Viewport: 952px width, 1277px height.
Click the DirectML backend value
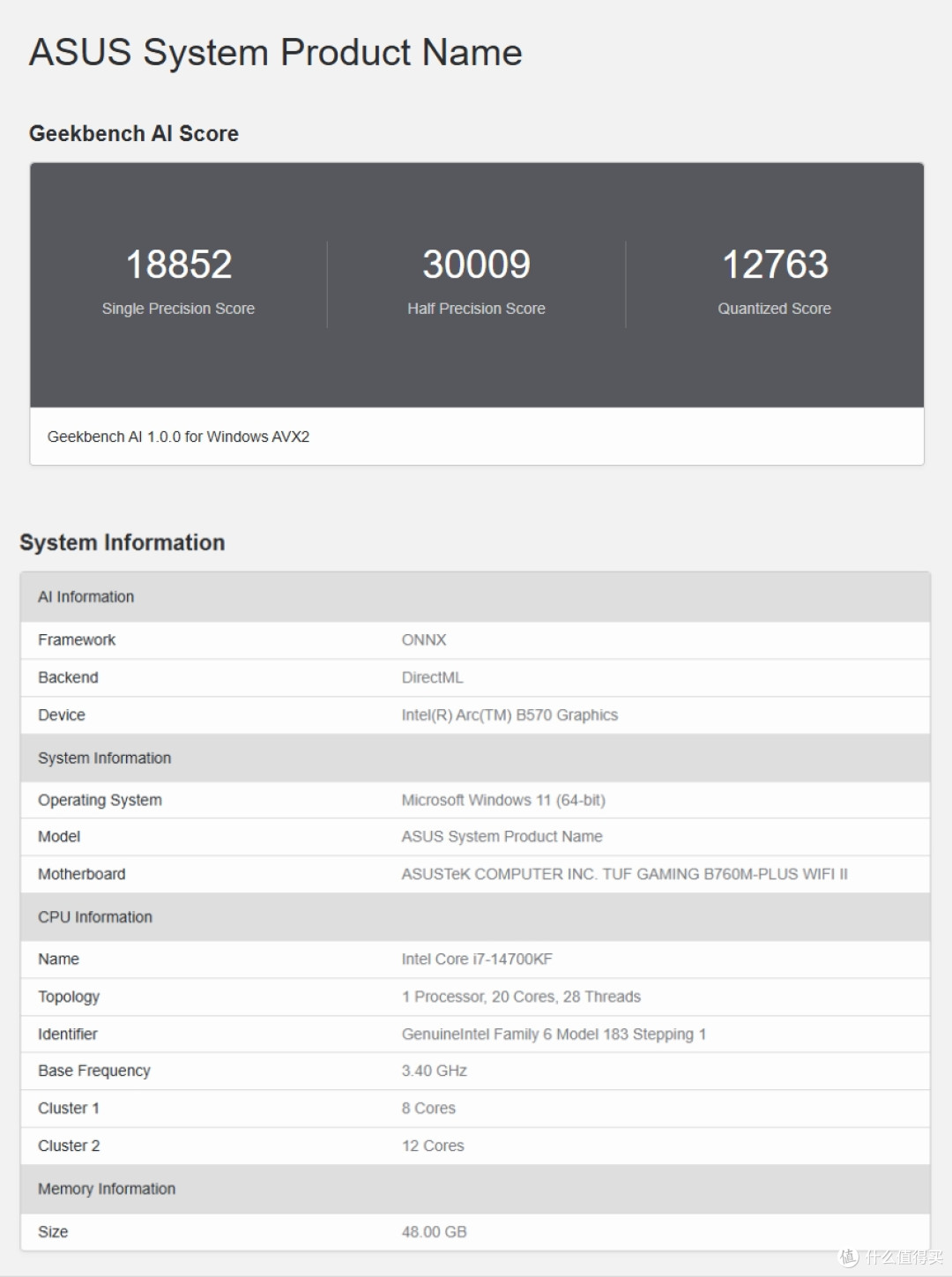tap(432, 677)
